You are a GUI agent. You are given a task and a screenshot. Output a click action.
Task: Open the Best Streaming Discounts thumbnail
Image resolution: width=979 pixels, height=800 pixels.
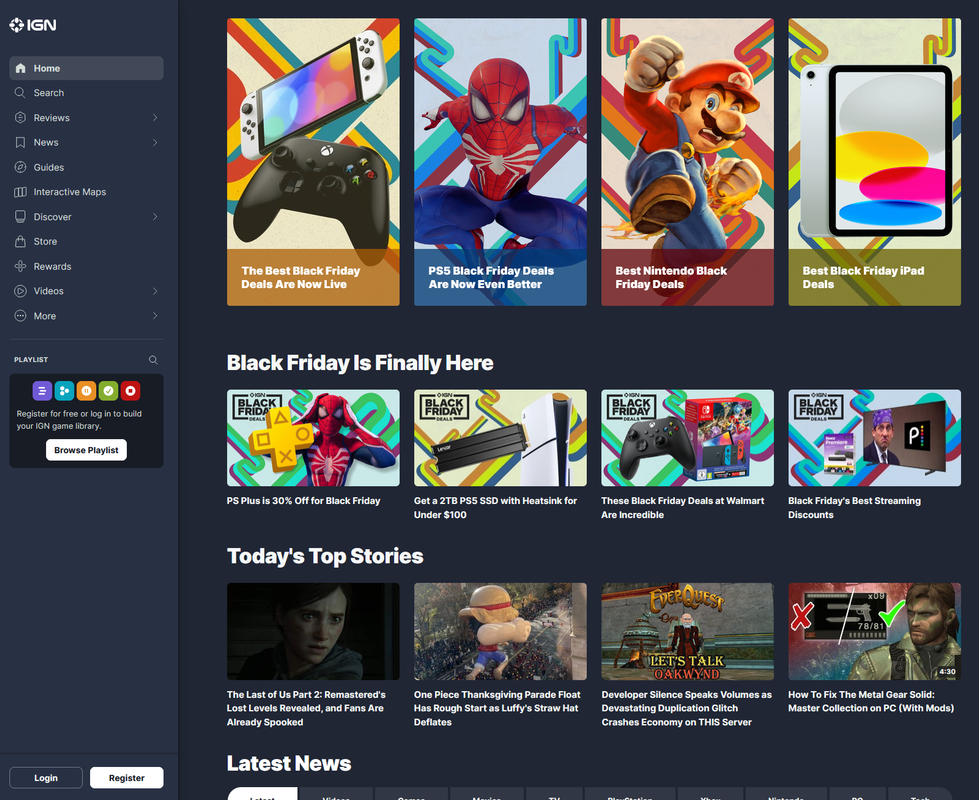click(x=875, y=438)
